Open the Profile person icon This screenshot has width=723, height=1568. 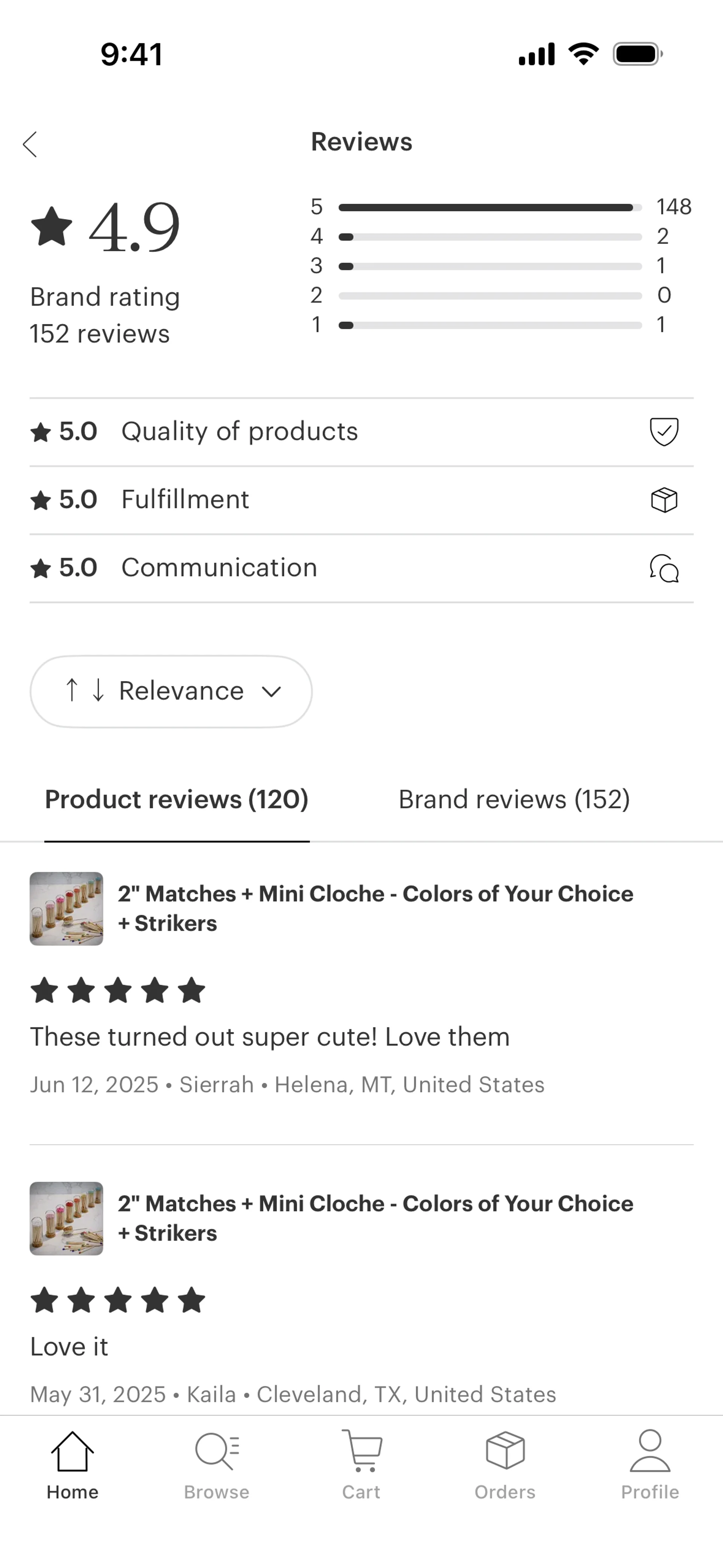tap(649, 1452)
